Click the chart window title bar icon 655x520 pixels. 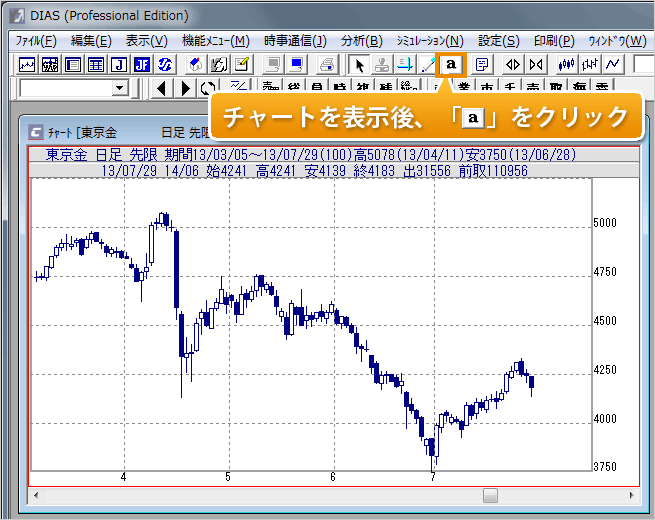(x=36, y=132)
